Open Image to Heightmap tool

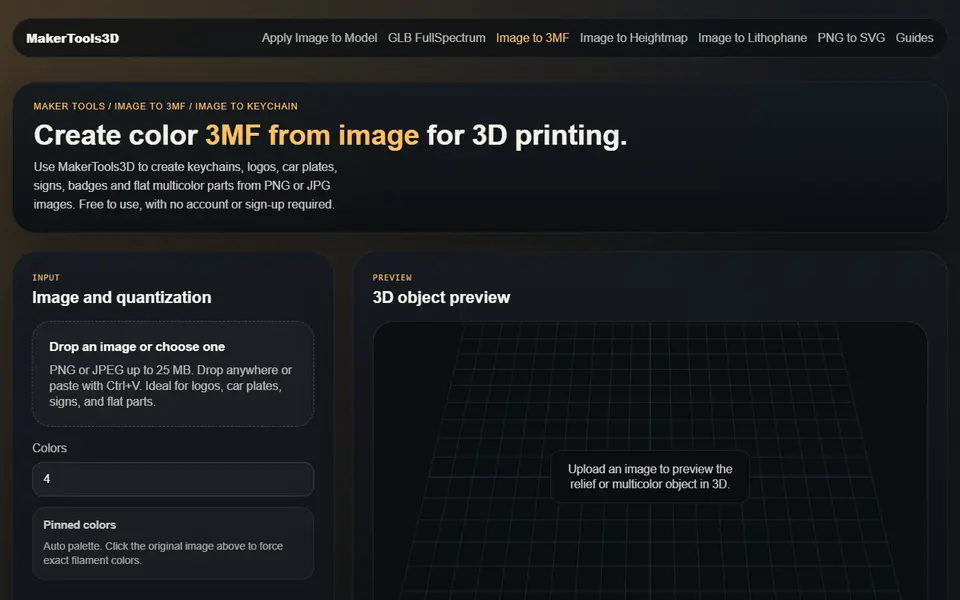[x=633, y=38]
